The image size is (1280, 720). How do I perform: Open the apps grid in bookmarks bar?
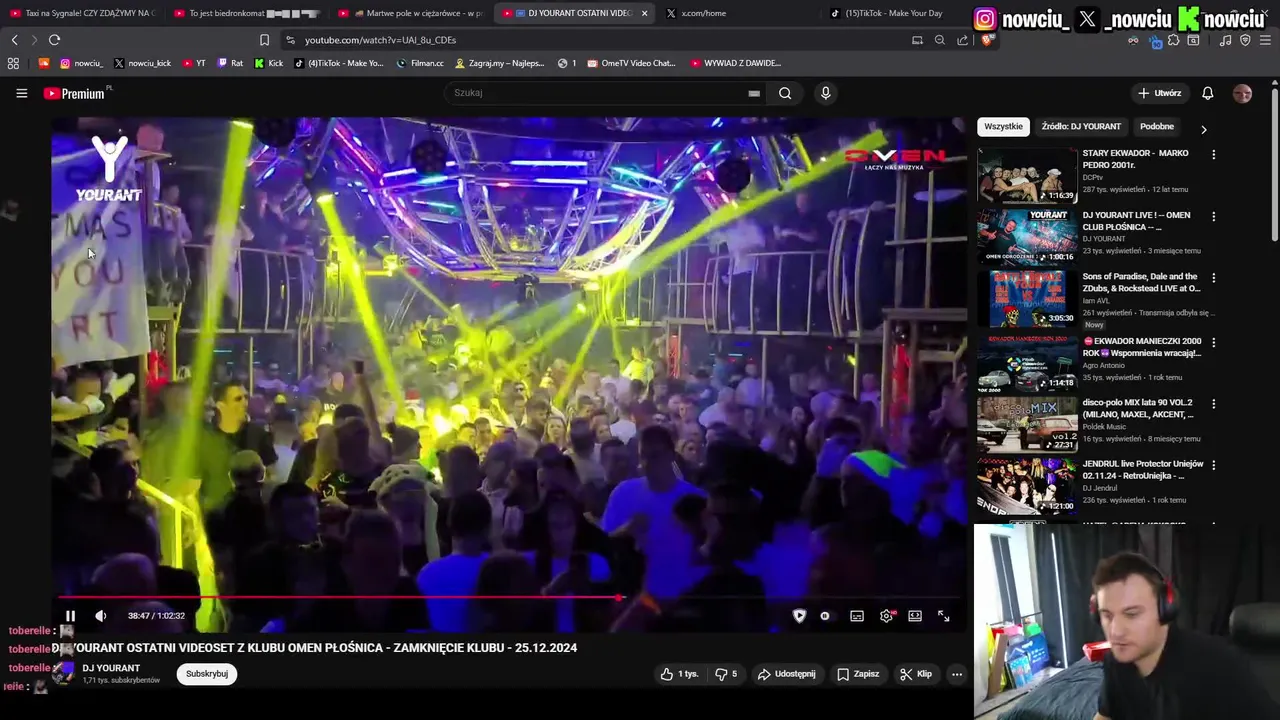13,63
